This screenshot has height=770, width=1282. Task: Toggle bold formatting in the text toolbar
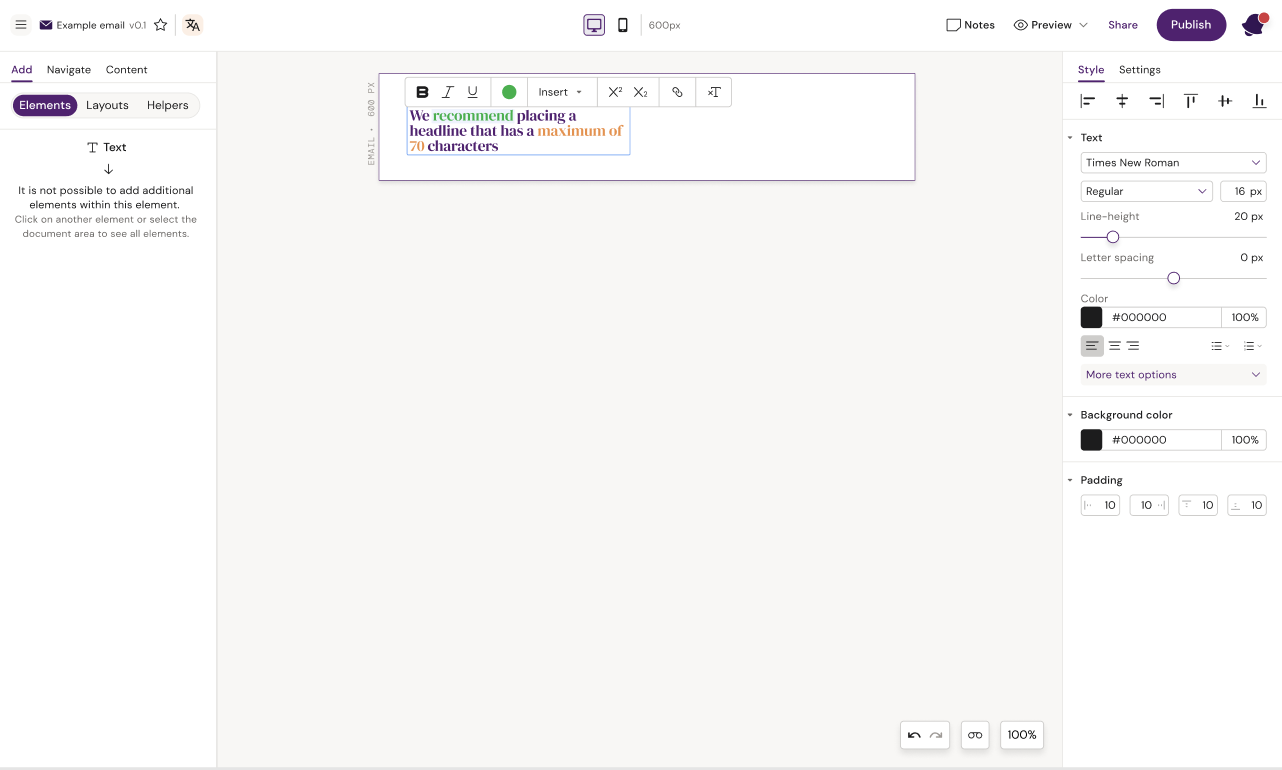(421, 91)
